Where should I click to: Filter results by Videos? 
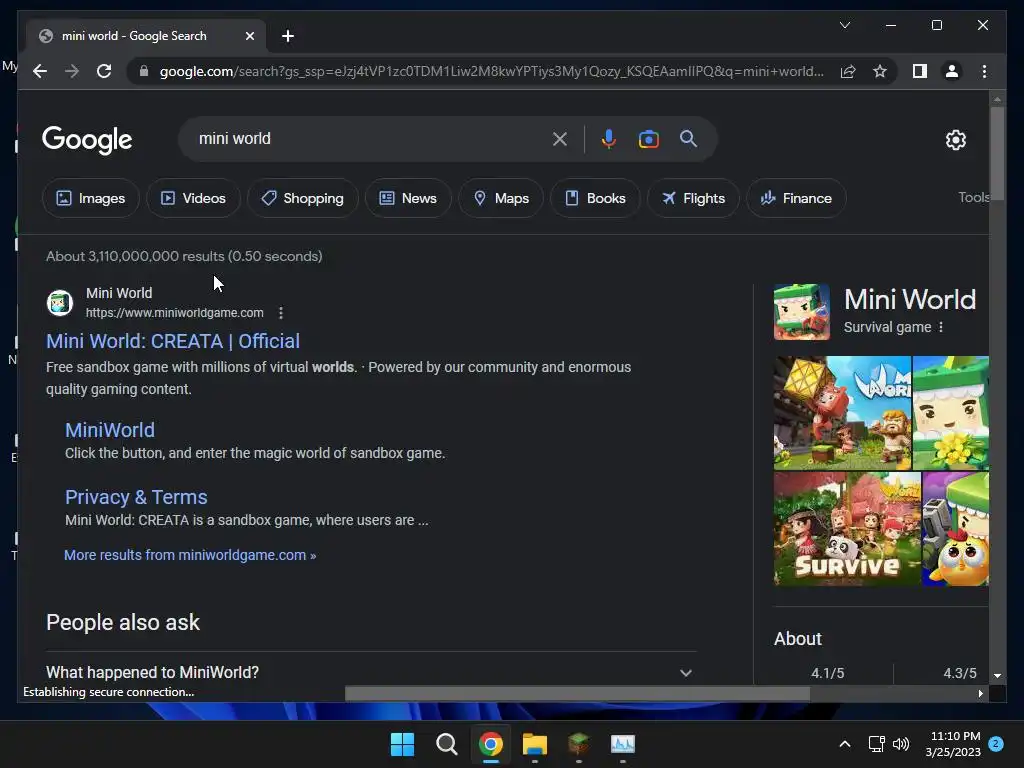click(193, 198)
